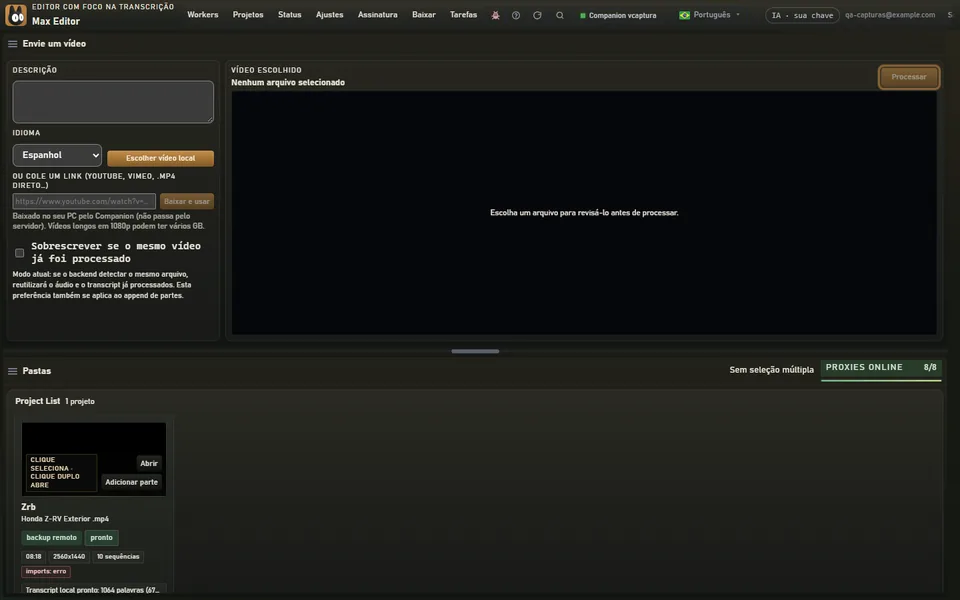Click the backup remoto tag

(x=51, y=538)
